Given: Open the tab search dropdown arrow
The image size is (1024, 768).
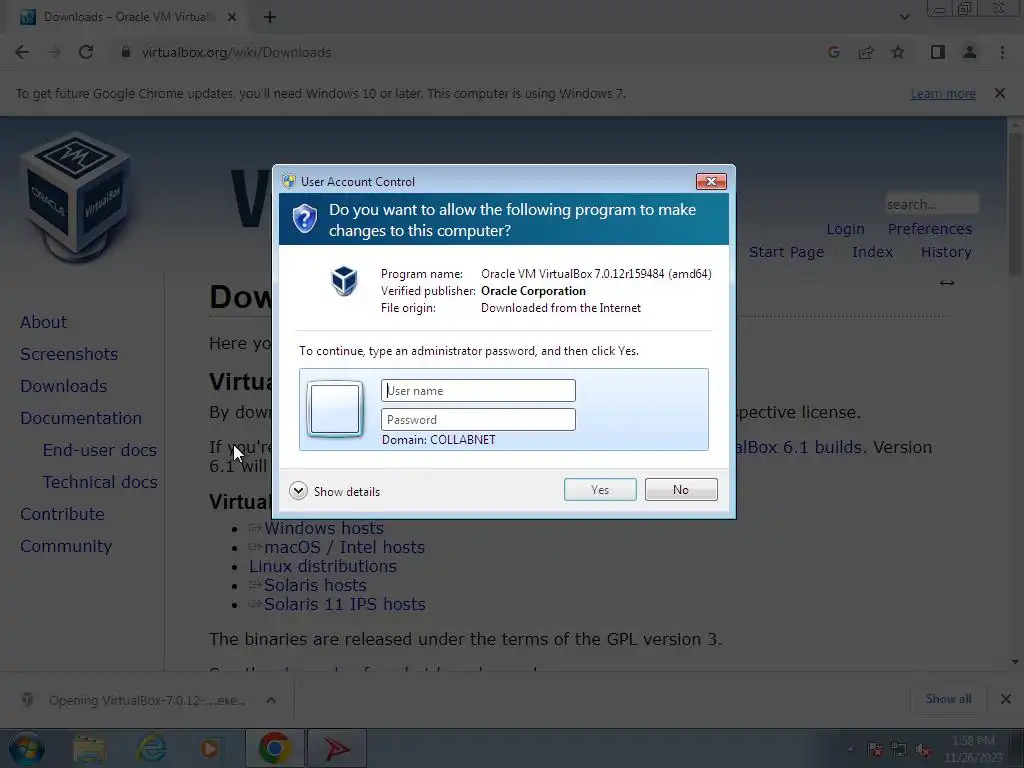Looking at the screenshot, I should [x=904, y=17].
